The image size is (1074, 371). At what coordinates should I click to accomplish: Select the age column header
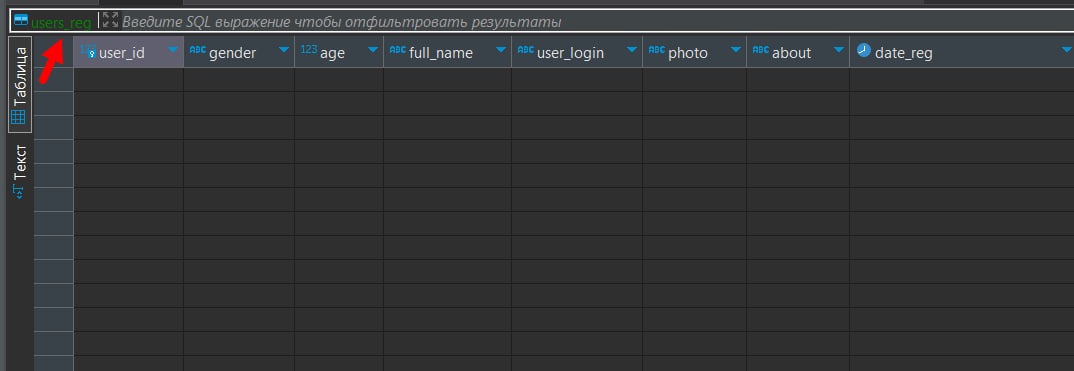tap(339, 52)
